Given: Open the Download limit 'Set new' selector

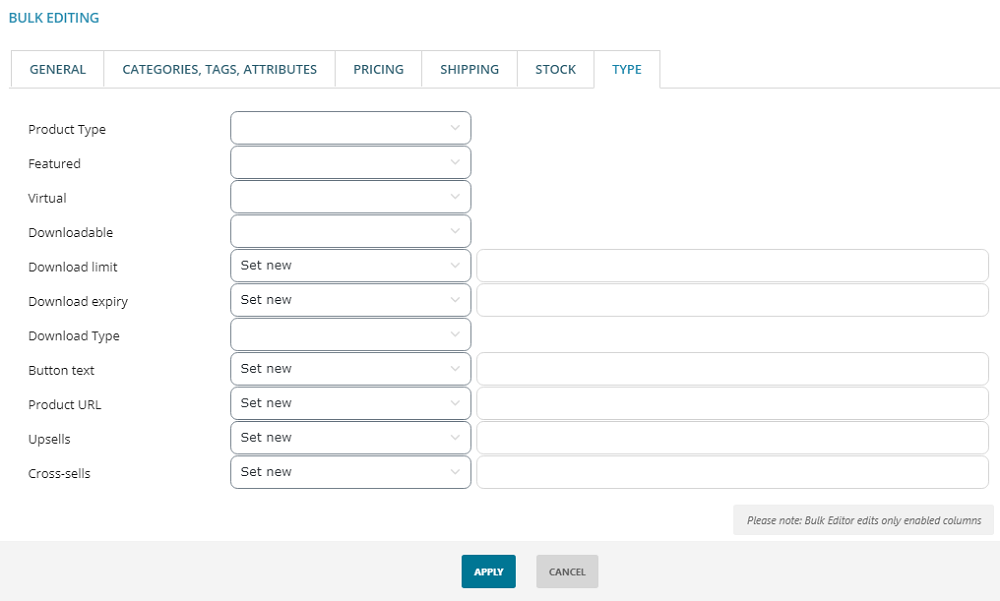Looking at the screenshot, I should tap(350, 265).
